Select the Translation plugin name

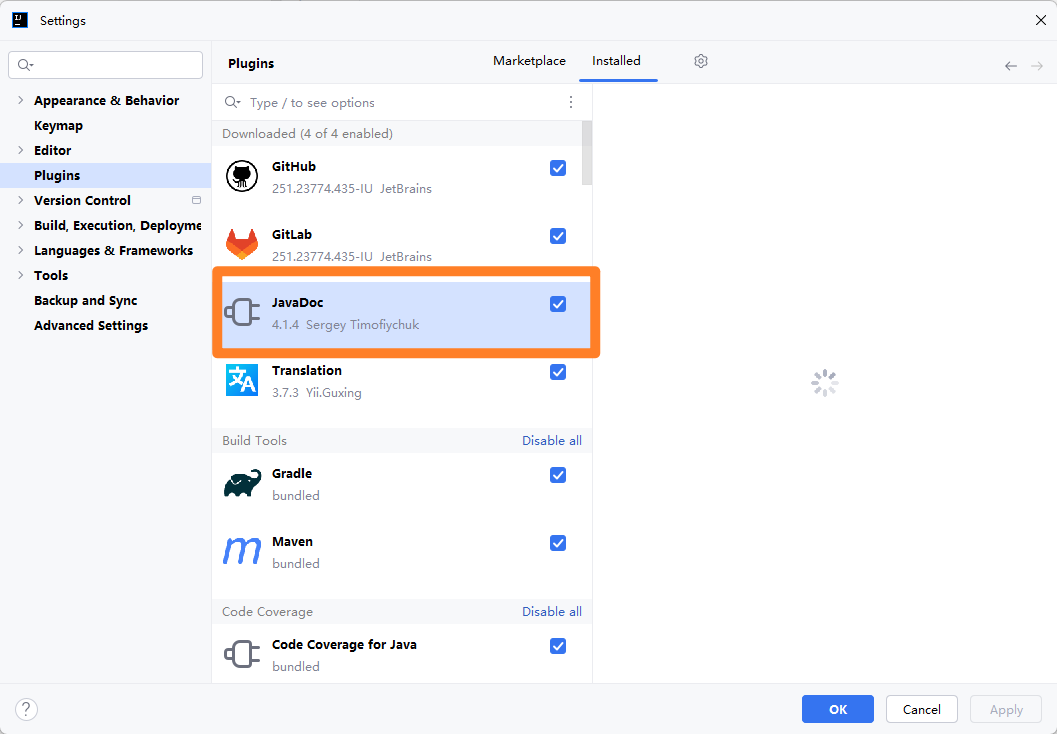pos(307,371)
